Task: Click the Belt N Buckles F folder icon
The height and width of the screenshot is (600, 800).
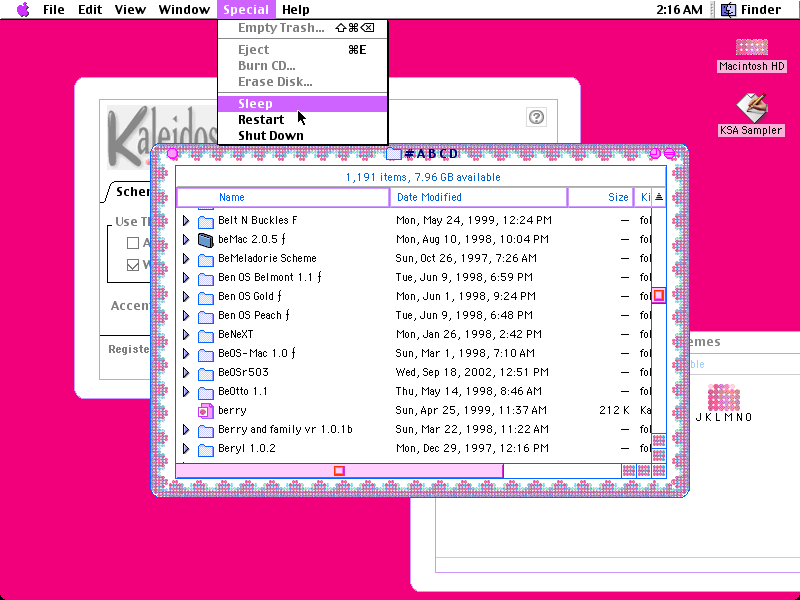Action: click(x=206, y=221)
